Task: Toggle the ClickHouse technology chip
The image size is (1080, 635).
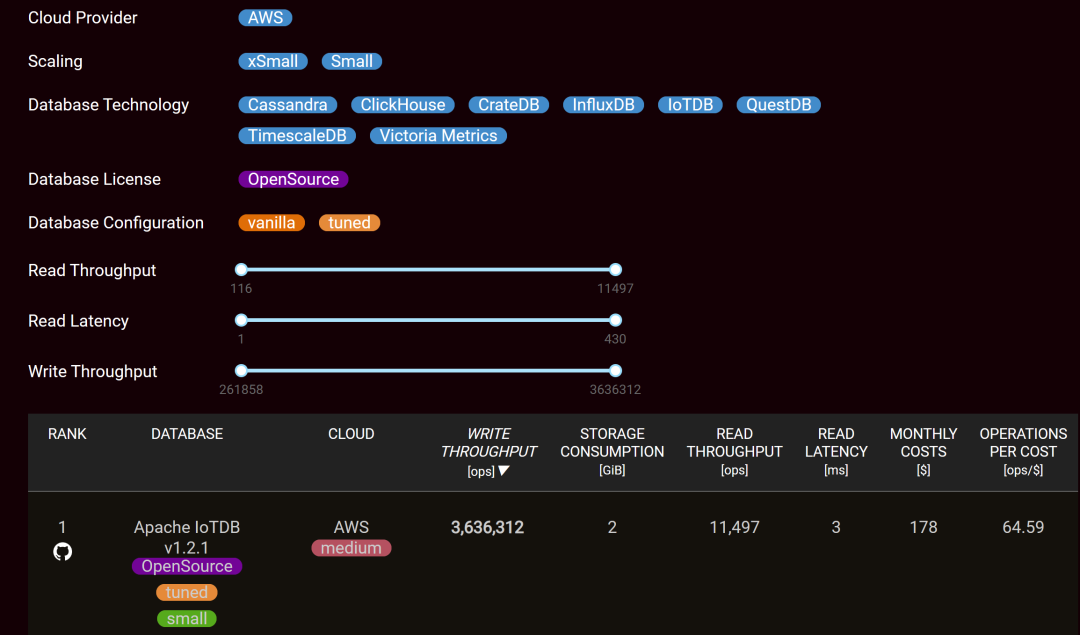Action: (x=403, y=105)
